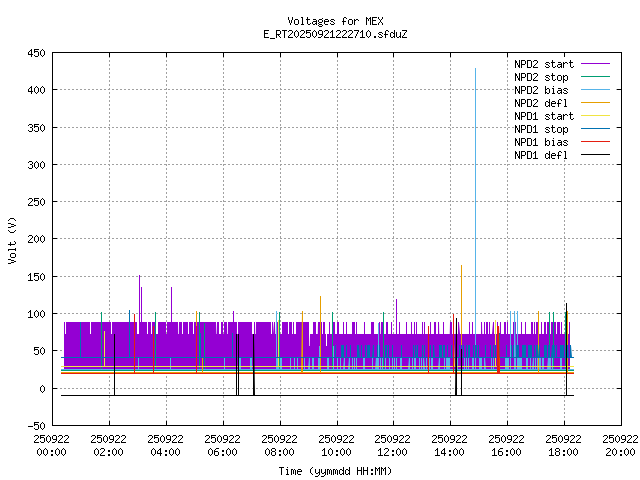Viewport: 640px width, 480px height.
Task: Select the NPD2 bias legend entry
Action: point(541,89)
